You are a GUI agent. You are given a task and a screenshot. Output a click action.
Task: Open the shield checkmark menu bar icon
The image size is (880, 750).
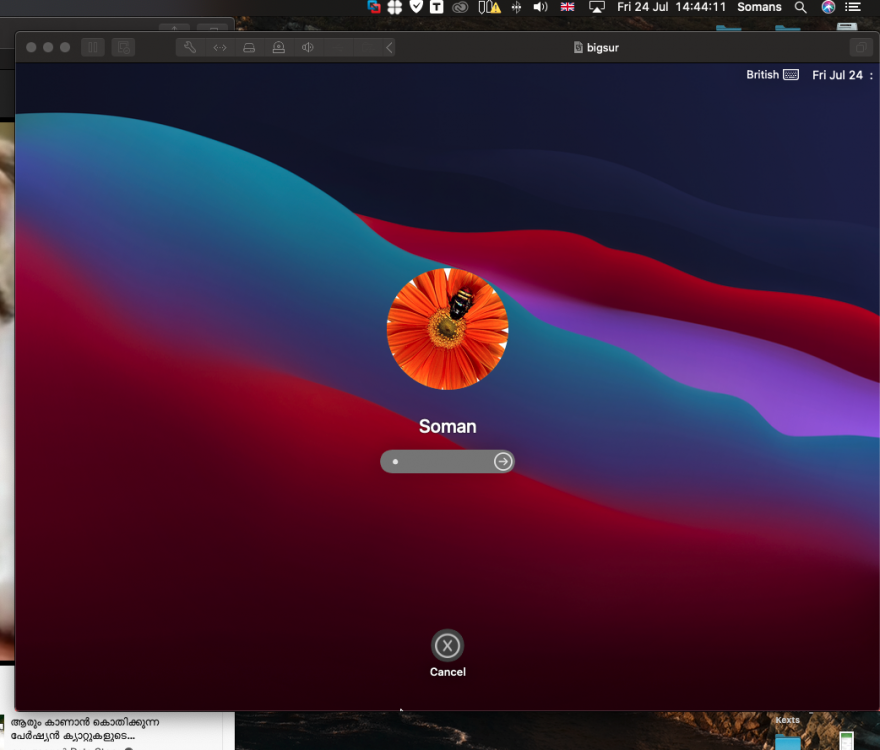tap(416, 7)
